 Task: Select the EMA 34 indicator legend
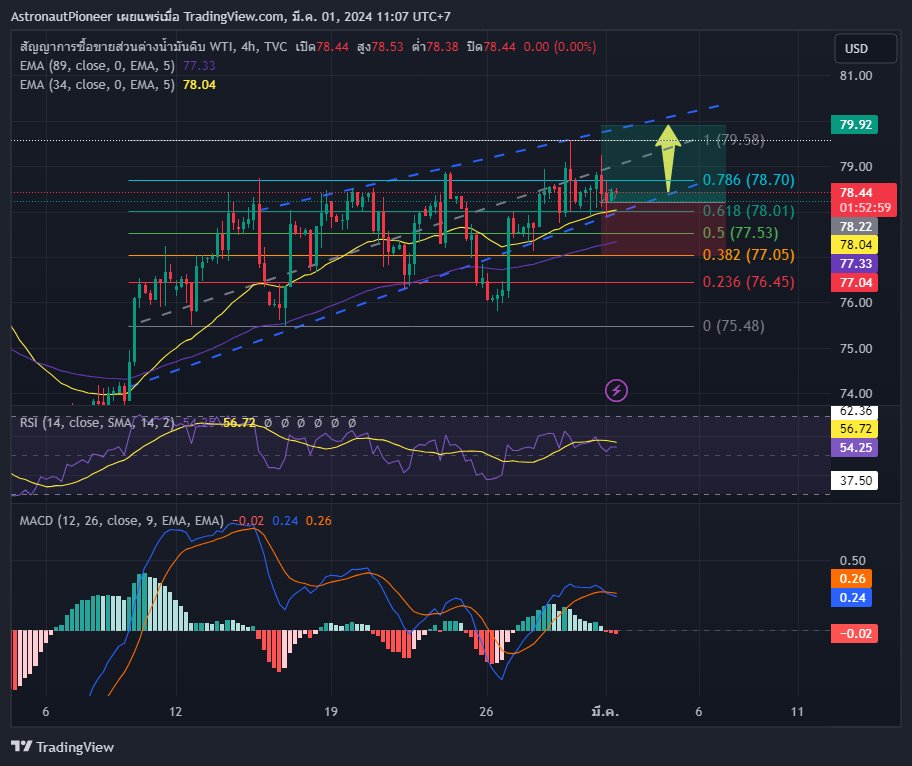117,85
